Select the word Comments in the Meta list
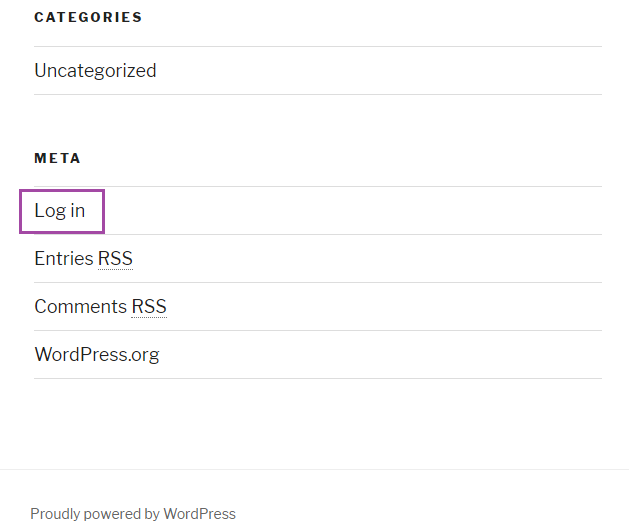Screen dimensions: 629x527 (x=81, y=307)
